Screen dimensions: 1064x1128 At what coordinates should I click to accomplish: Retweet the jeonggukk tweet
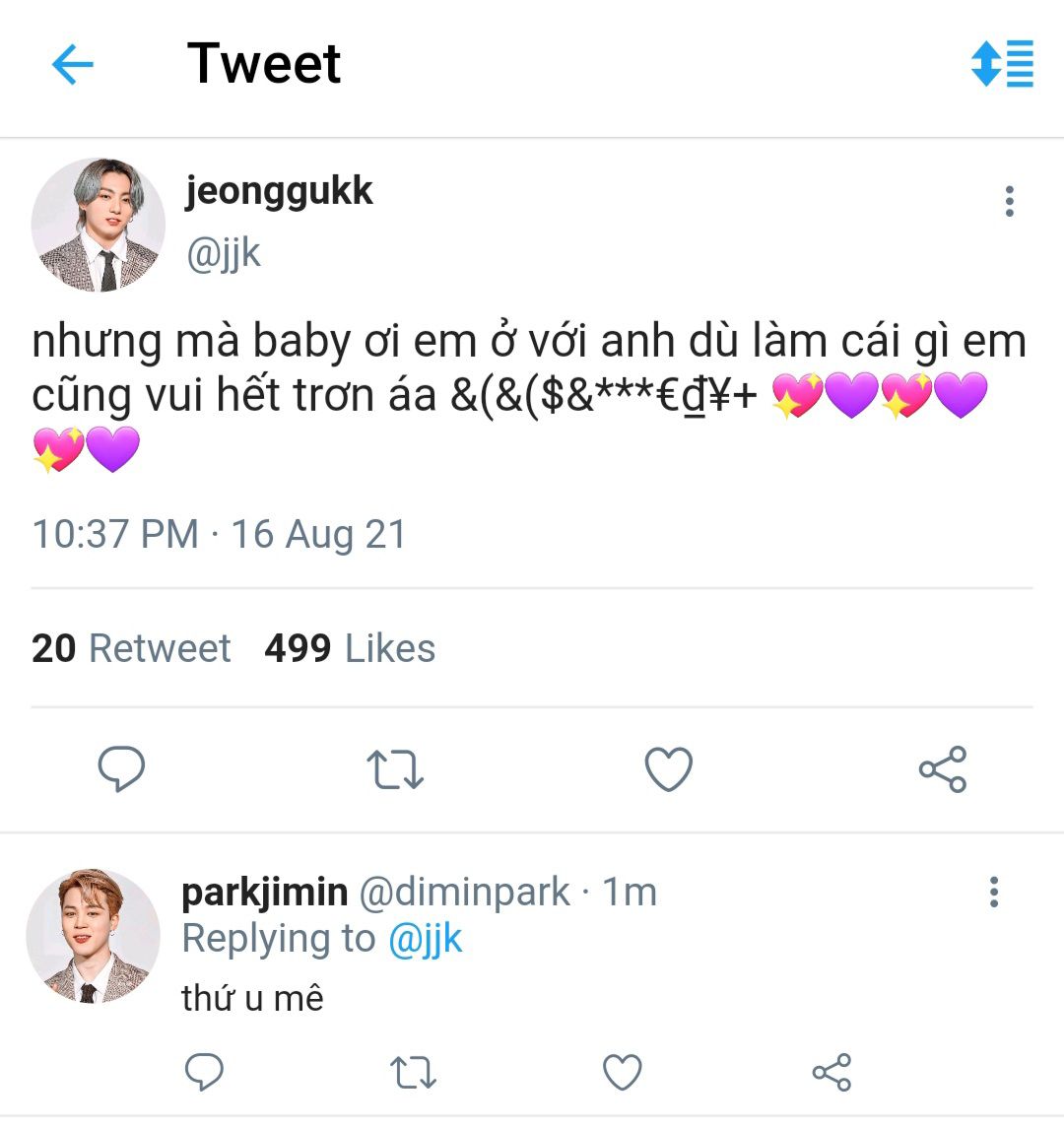click(395, 769)
